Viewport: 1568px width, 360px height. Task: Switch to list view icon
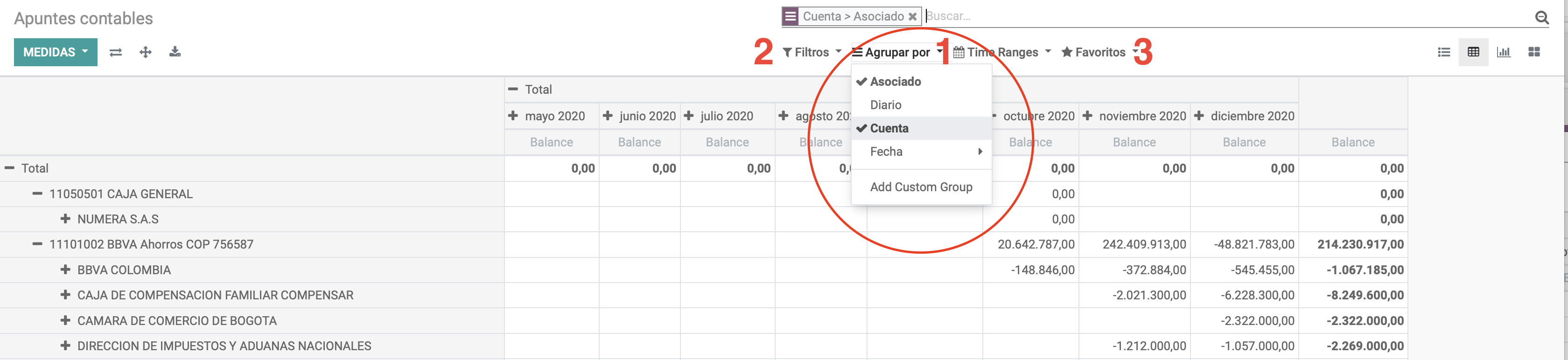(1443, 52)
